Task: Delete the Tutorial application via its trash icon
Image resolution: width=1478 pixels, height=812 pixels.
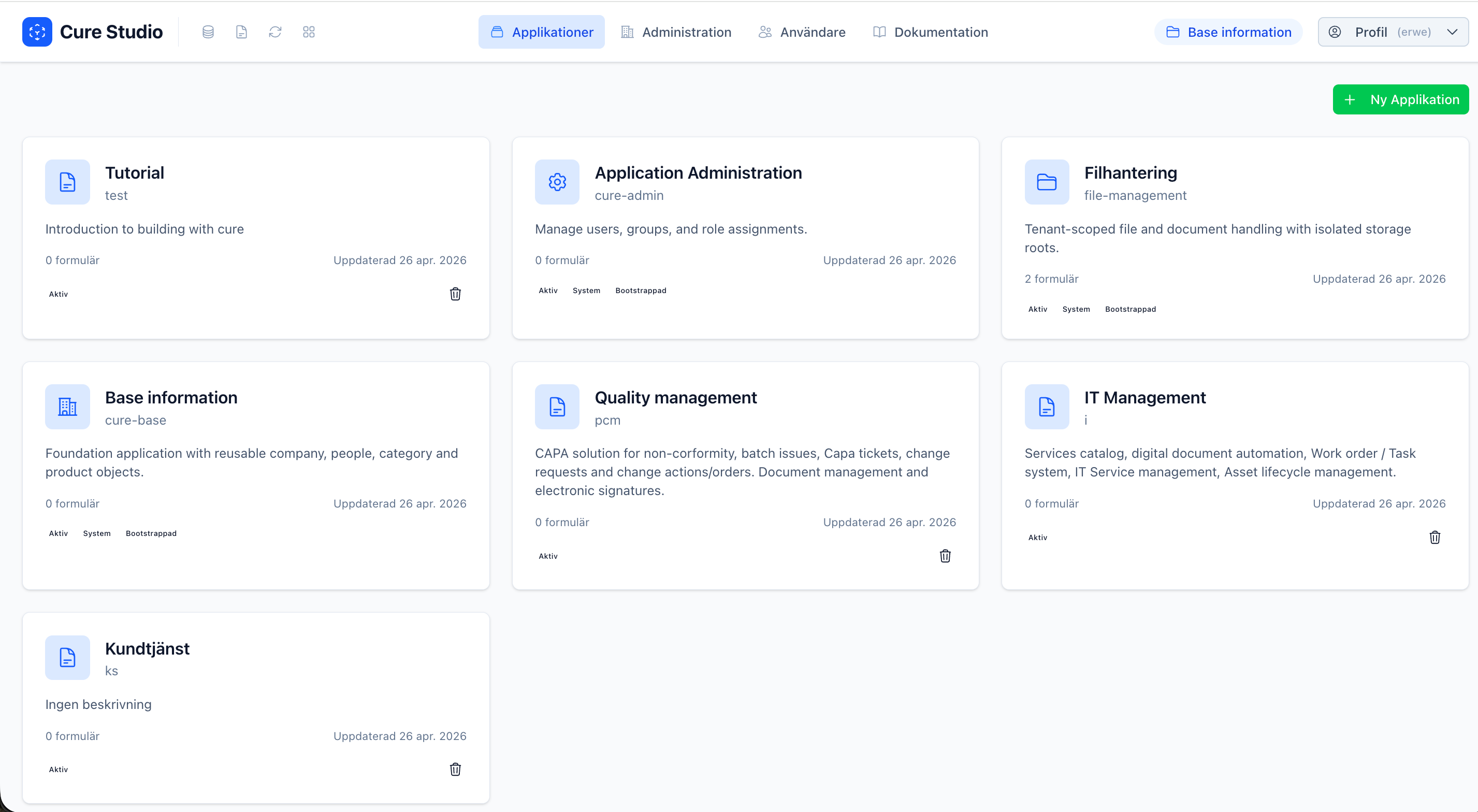Action: [455, 294]
